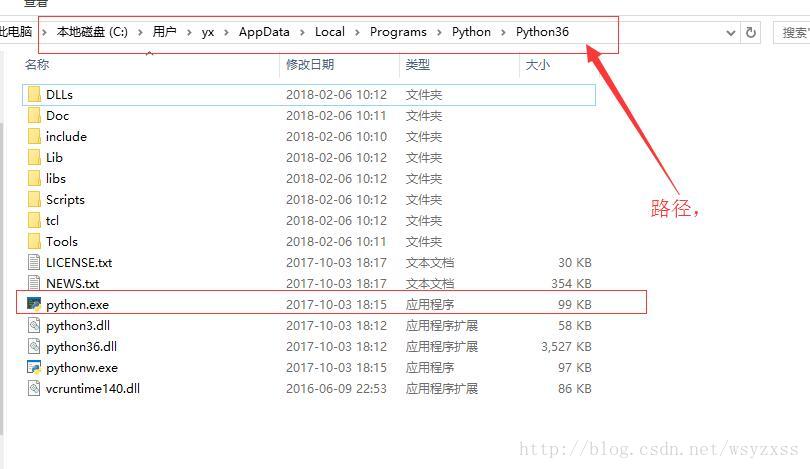Expand the chevron before 本地磁盘 (C:)

click(44, 33)
